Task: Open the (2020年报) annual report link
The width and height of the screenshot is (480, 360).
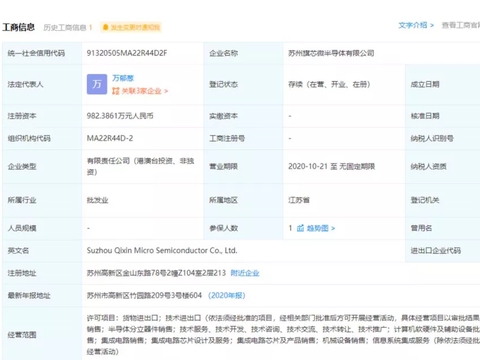Action: (227, 295)
